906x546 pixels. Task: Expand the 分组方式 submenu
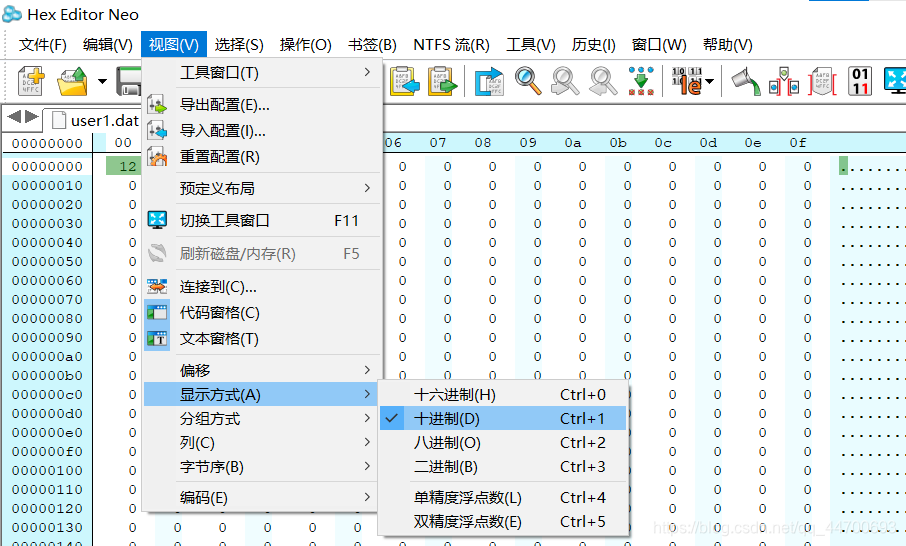point(262,418)
